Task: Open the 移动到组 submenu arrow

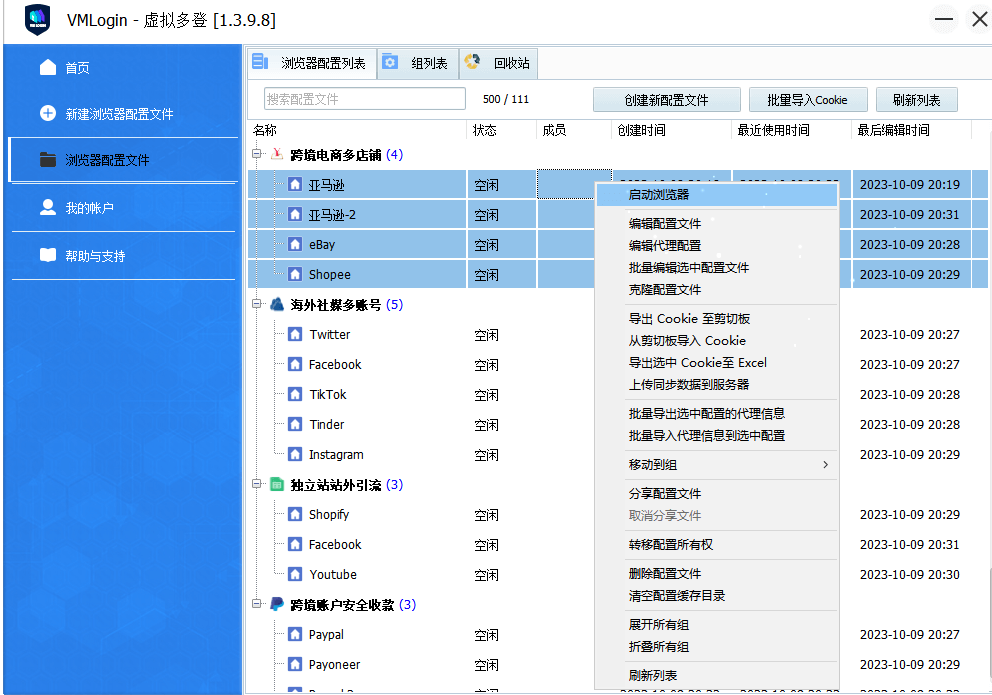Action: pos(825,464)
